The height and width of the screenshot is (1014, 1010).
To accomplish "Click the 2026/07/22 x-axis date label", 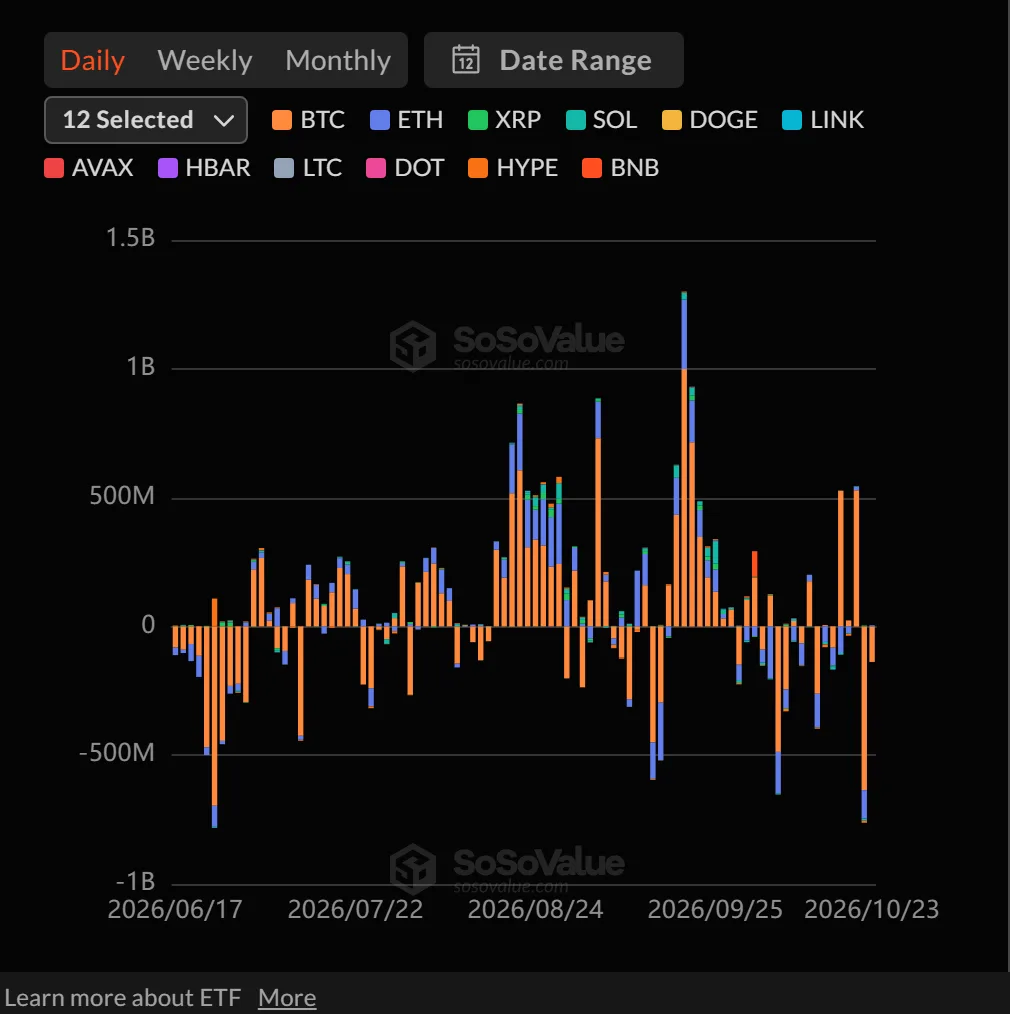I will click(x=355, y=909).
